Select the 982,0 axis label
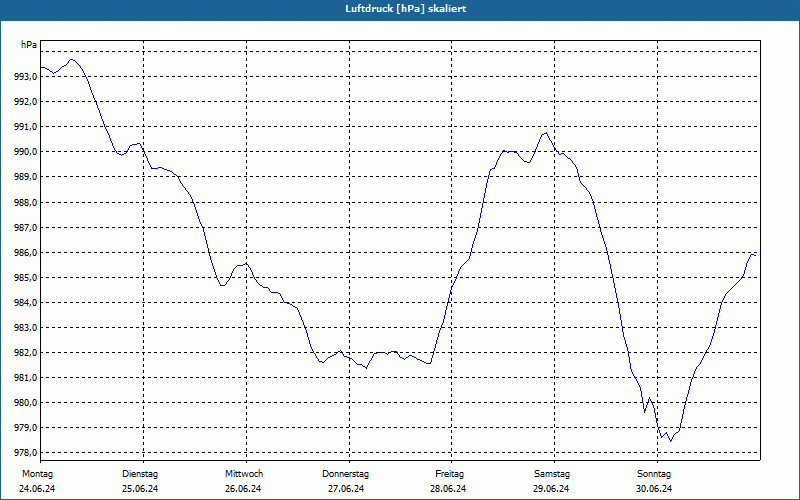Screen dimensions: 800x500 [x=26, y=353]
